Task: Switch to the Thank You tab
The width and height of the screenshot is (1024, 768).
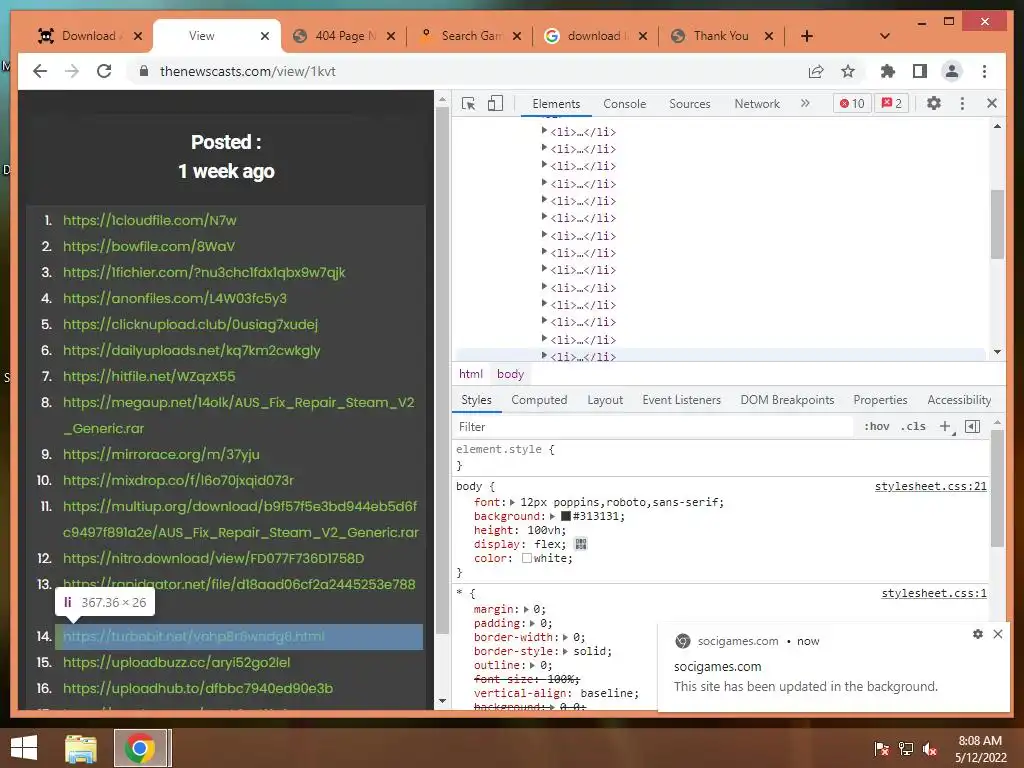Action: coord(721,36)
